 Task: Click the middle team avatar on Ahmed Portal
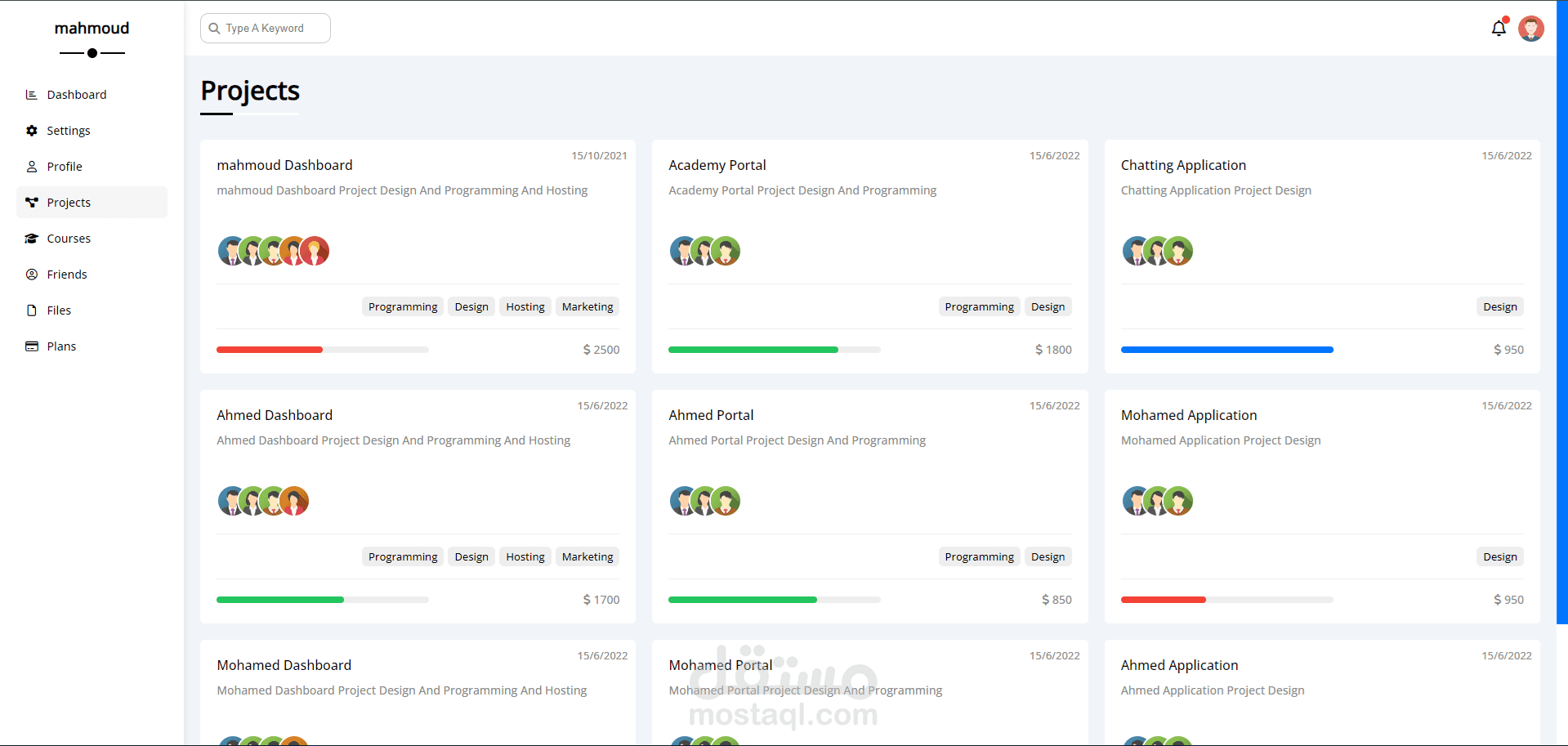pos(705,501)
